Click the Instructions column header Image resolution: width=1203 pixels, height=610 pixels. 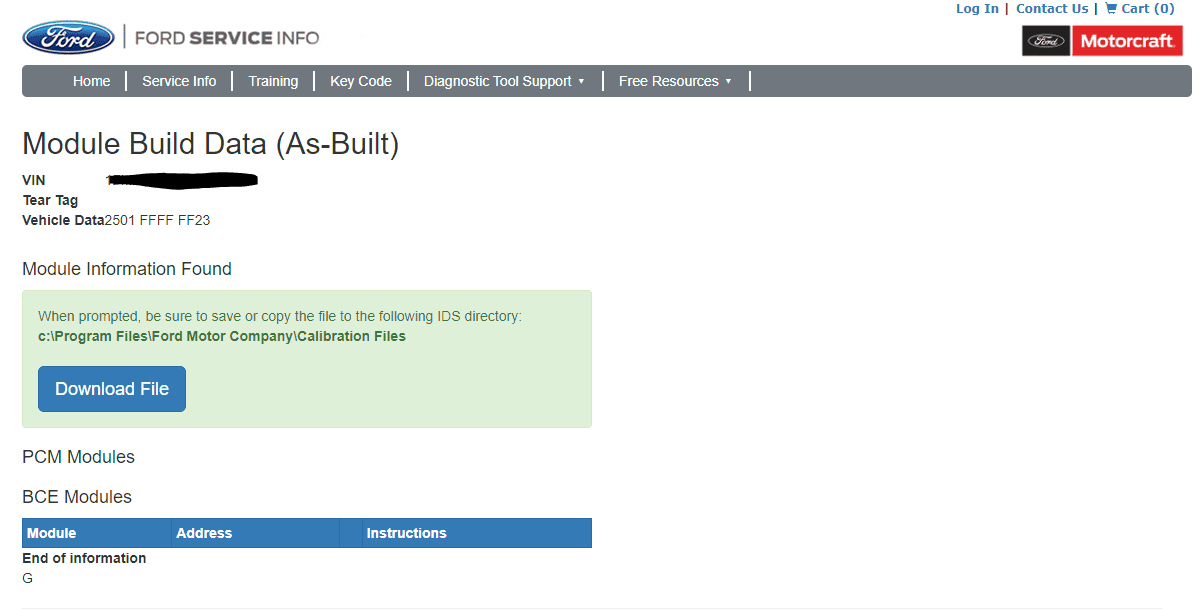point(477,533)
